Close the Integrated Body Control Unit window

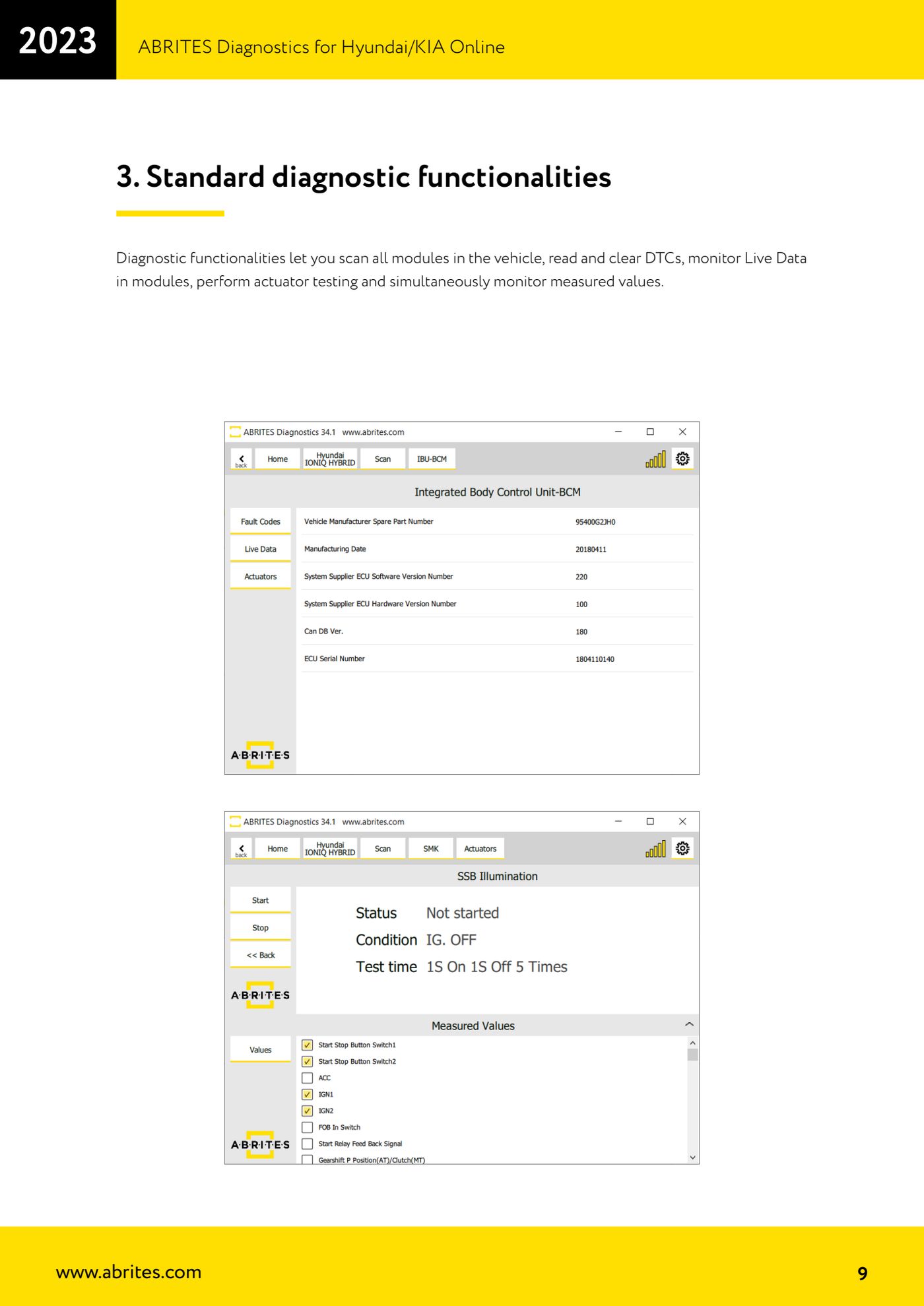[x=682, y=432]
